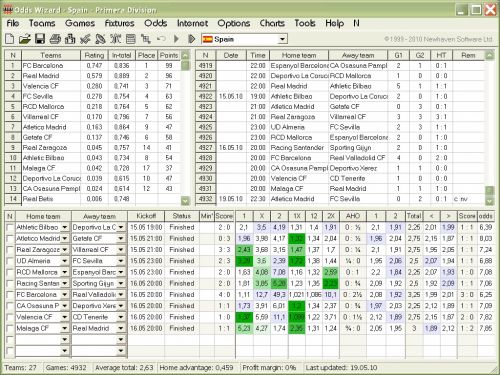
Task: Click the single play arrow toolbar icon
Action: pyautogui.click(x=176, y=39)
